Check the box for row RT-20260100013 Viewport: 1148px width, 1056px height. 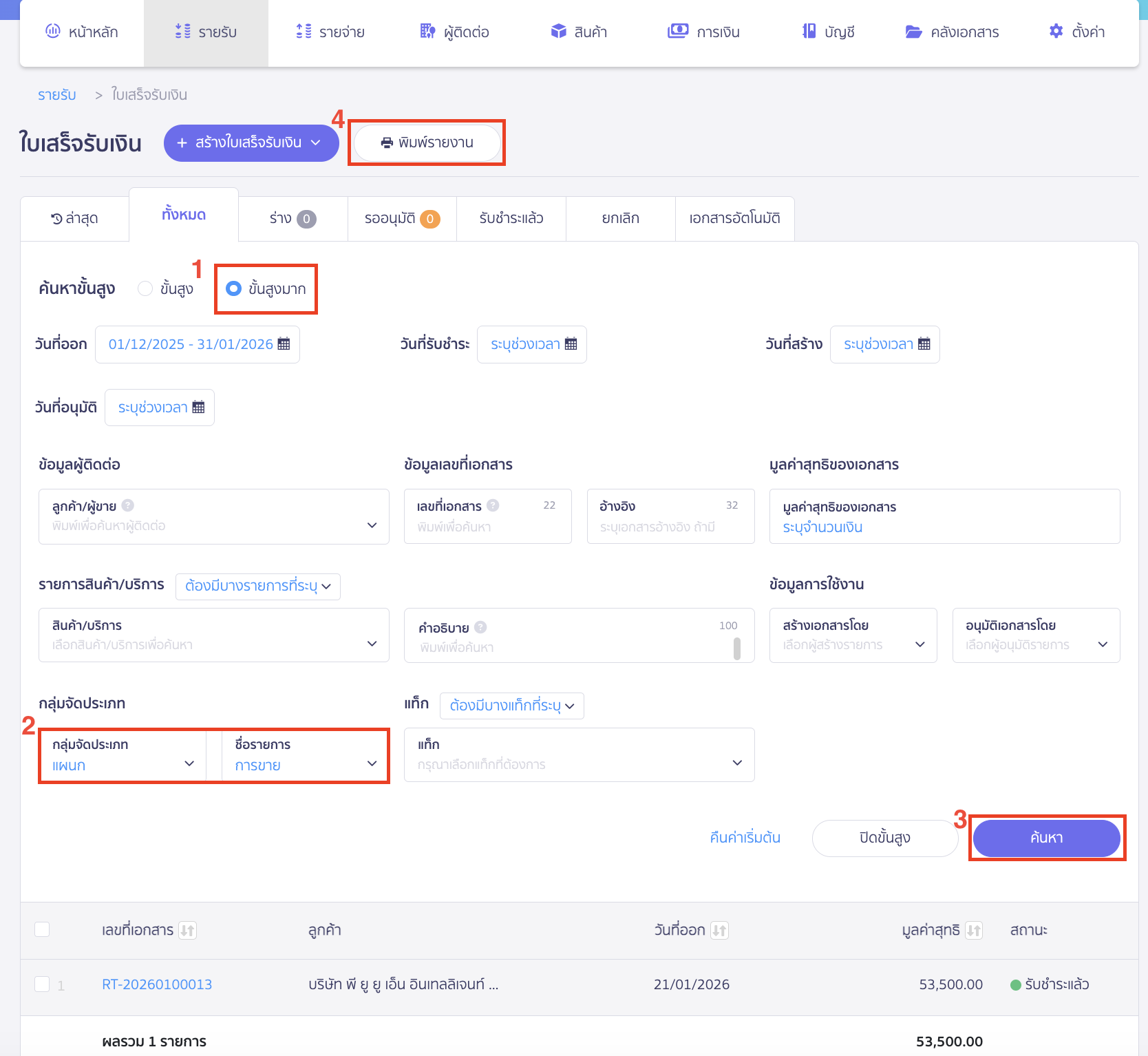42,984
